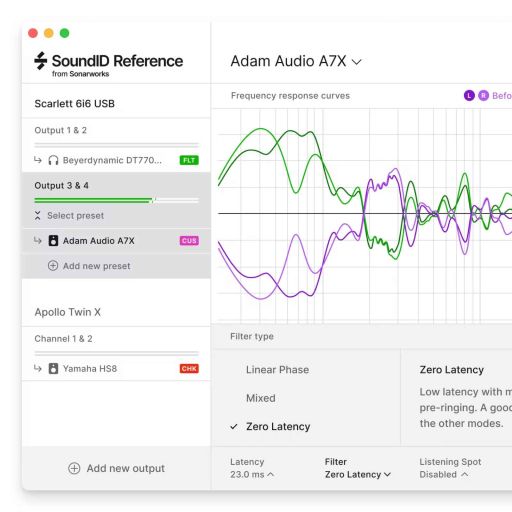Viewport: 512px width, 512px height.
Task: Click the Apollo Twin X device header
Action: click(x=68, y=312)
